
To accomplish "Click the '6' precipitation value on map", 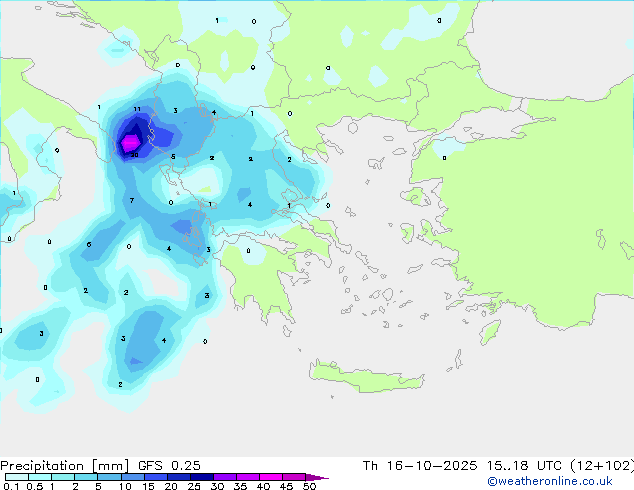I will [89, 245].
